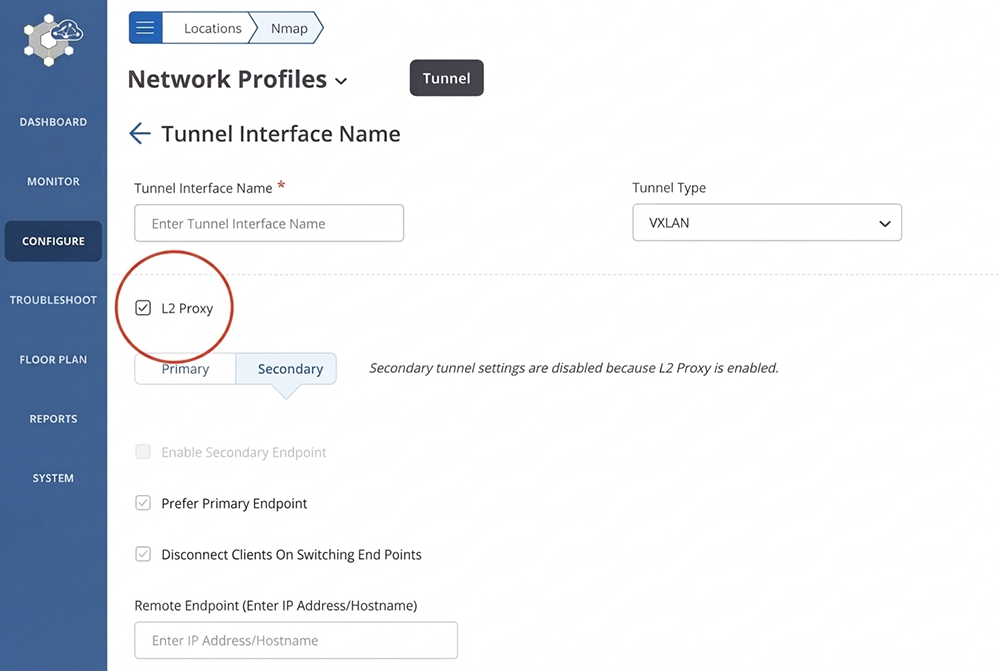This screenshot has height=671, width=1000.
Task: Open the Floor Plan menu item
Action: pyautogui.click(x=53, y=360)
